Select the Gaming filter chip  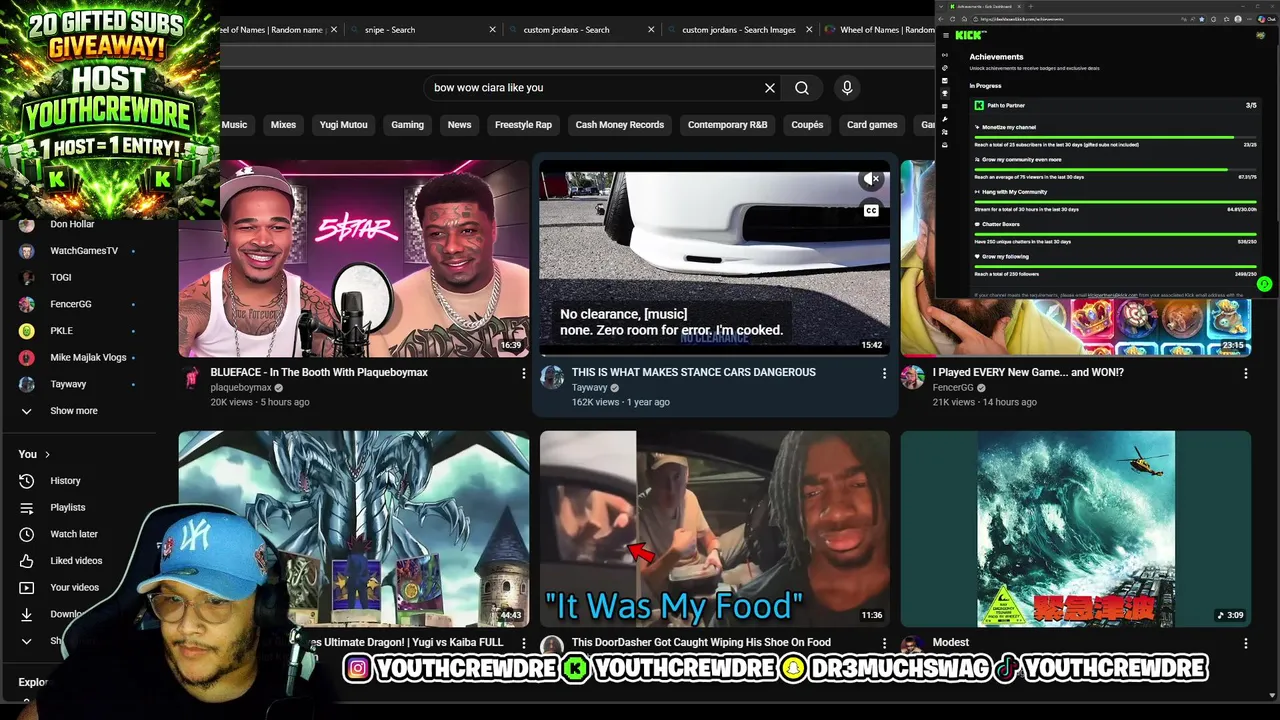[x=407, y=125]
